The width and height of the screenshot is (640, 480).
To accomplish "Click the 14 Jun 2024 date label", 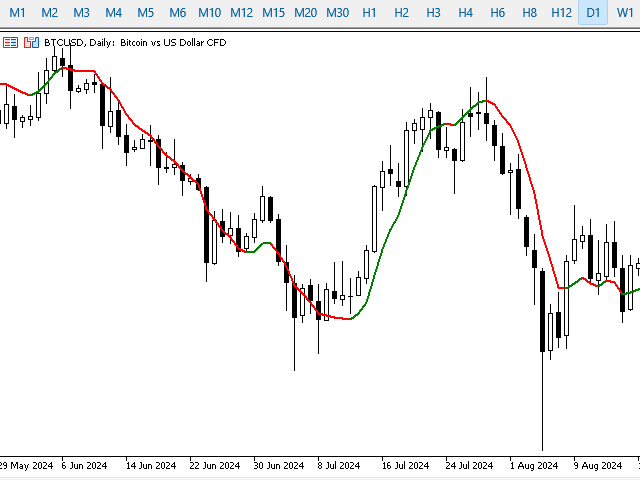I will click(151, 465).
